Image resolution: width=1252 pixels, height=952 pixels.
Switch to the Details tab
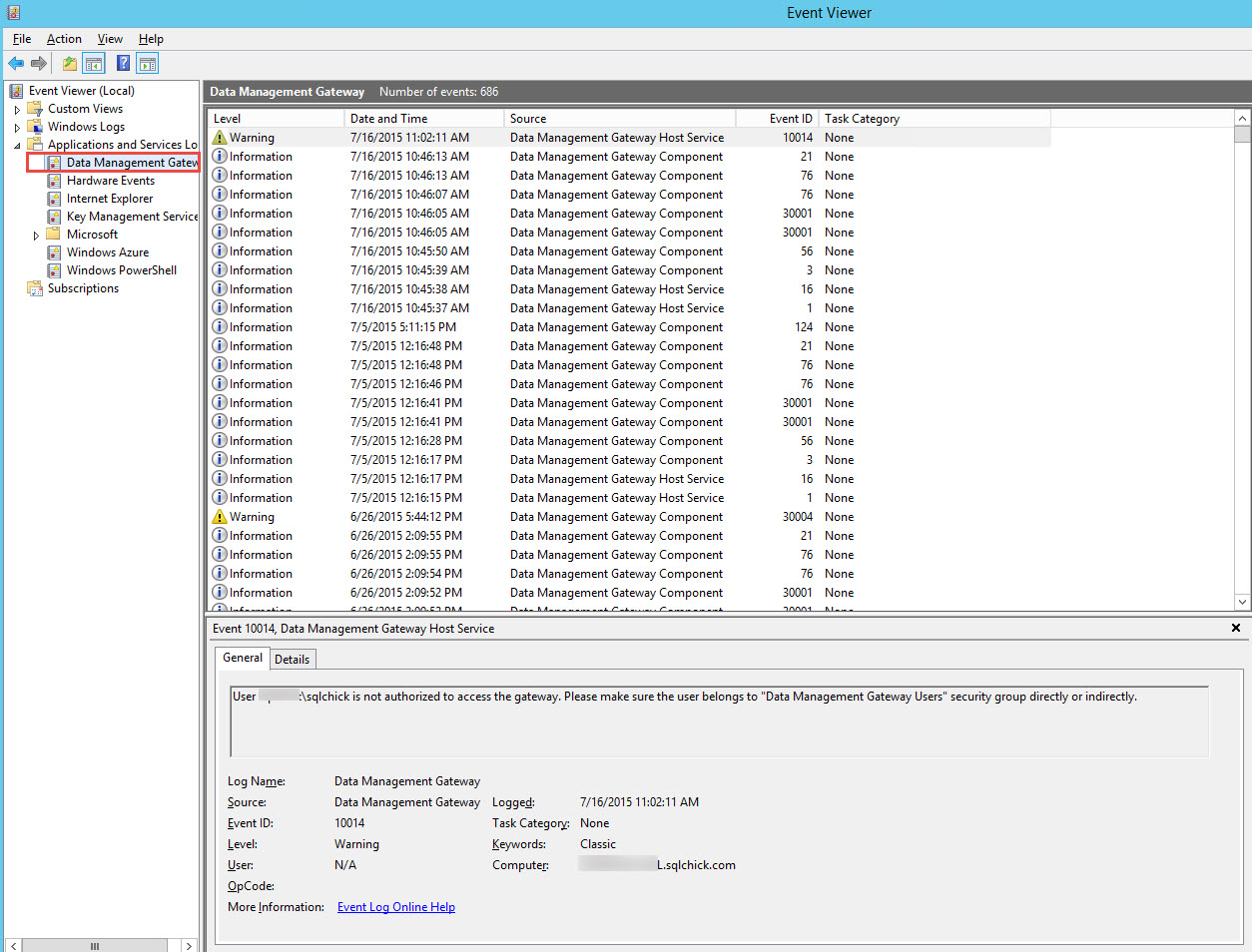pyautogui.click(x=293, y=660)
